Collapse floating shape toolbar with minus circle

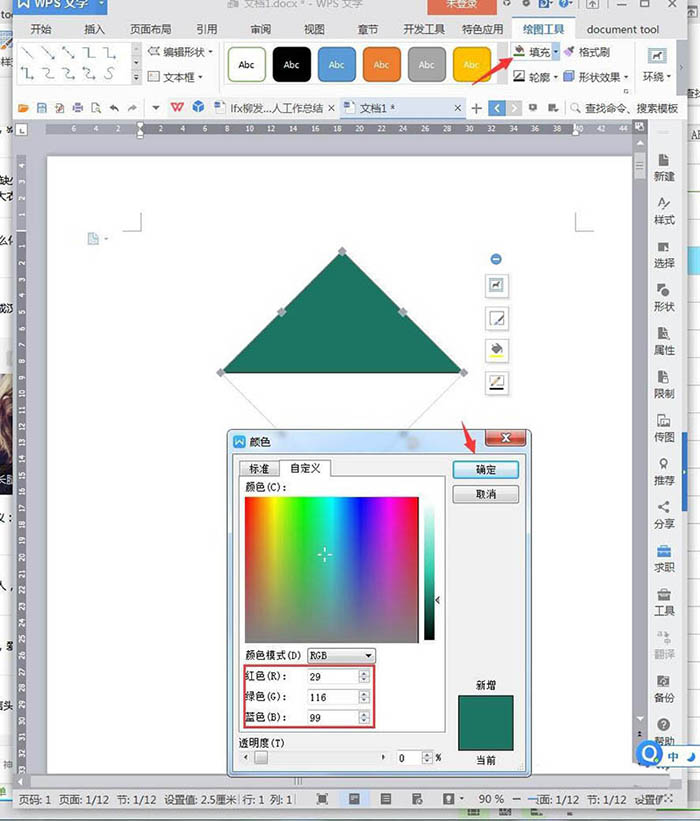point(496,259)
